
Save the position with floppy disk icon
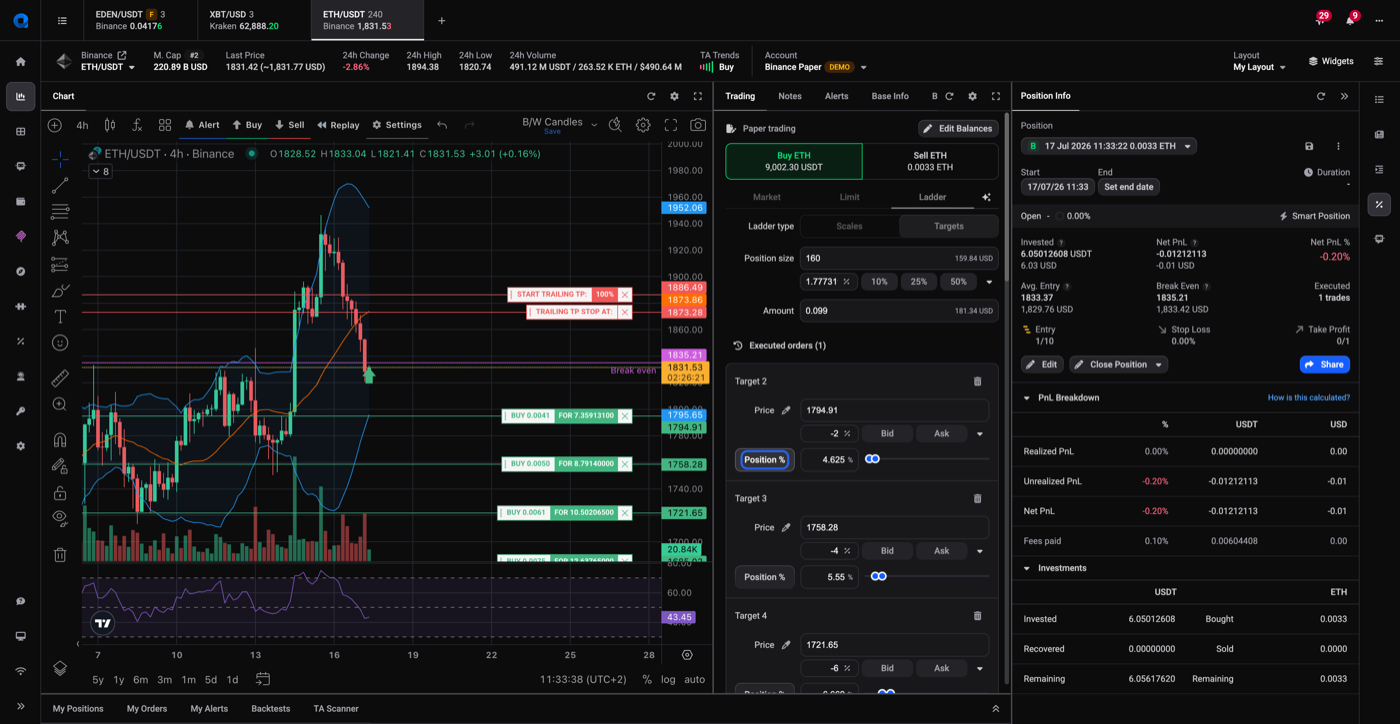tap(1309, 146)
